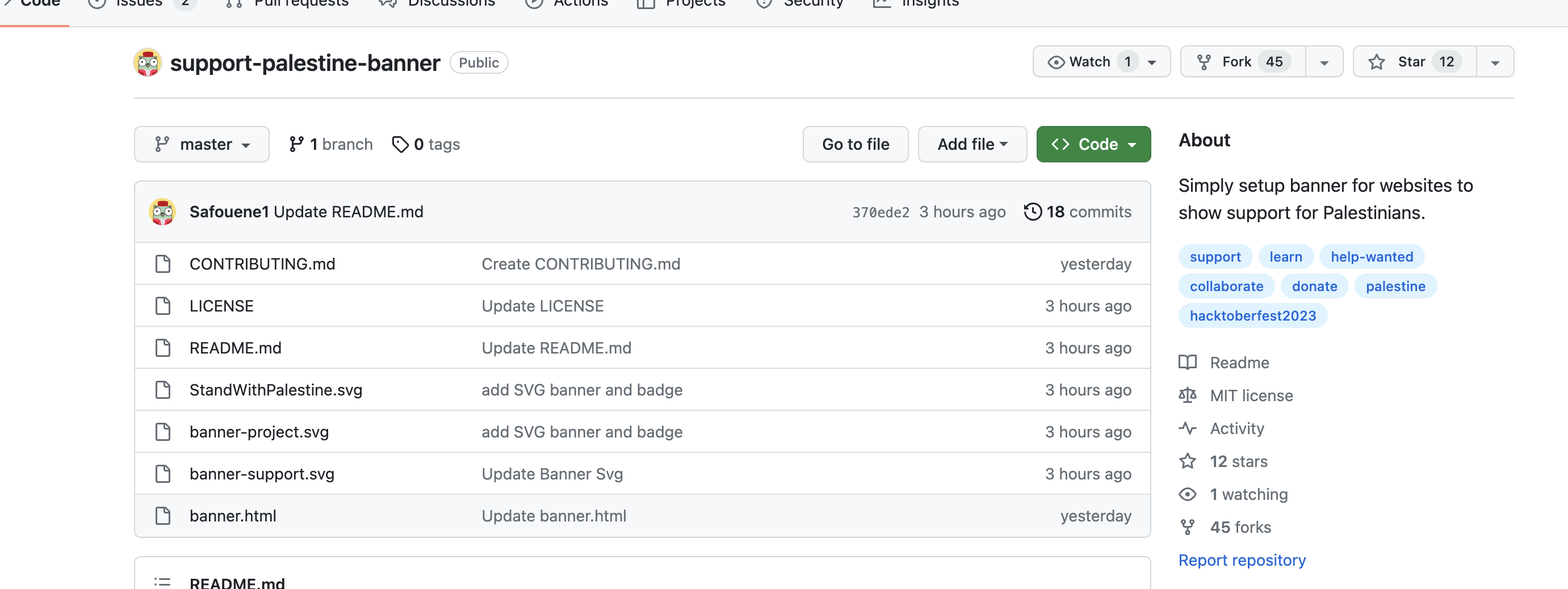Click the Go to file button

pos(855,144)
